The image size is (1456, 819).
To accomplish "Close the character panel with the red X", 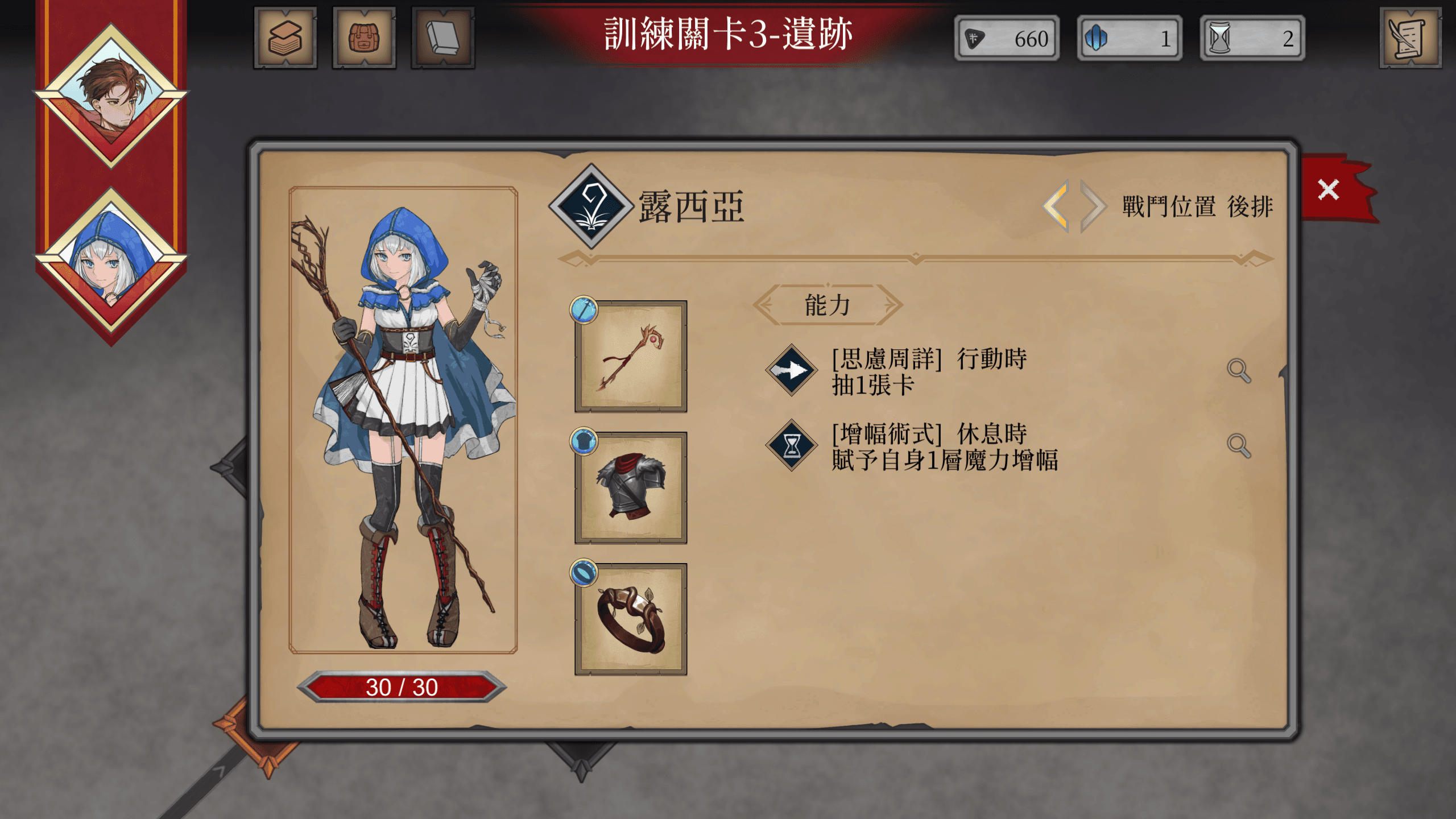I will [1329, 189].
